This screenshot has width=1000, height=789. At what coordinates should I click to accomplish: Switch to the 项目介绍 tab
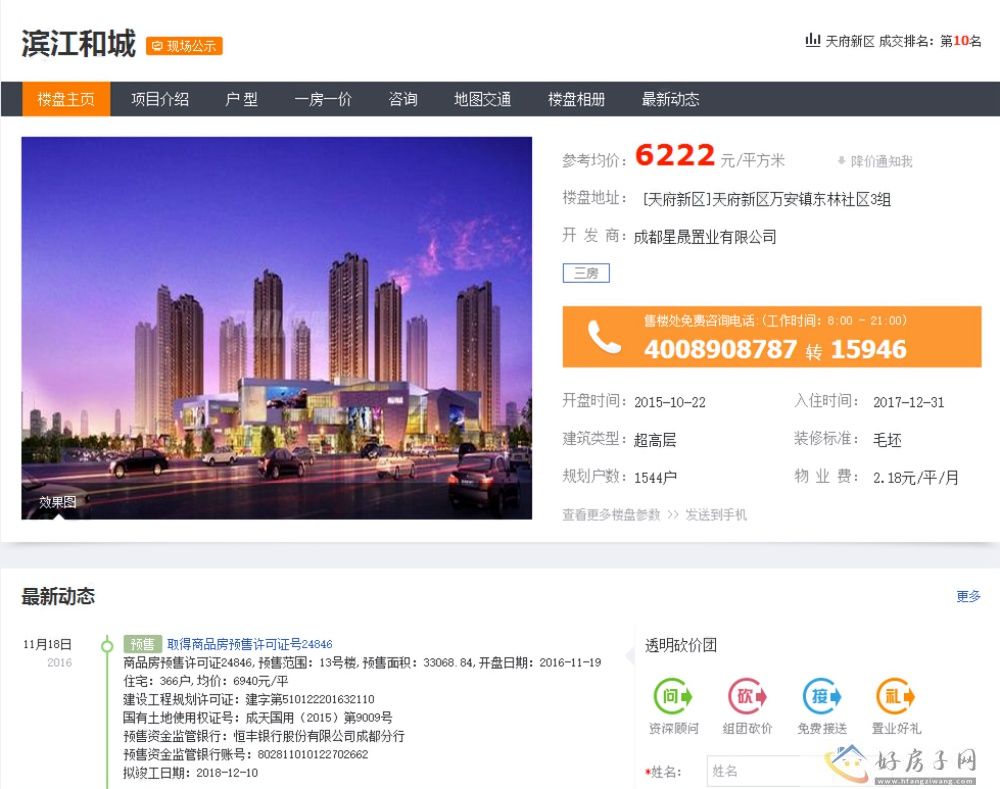click(160, 99)
